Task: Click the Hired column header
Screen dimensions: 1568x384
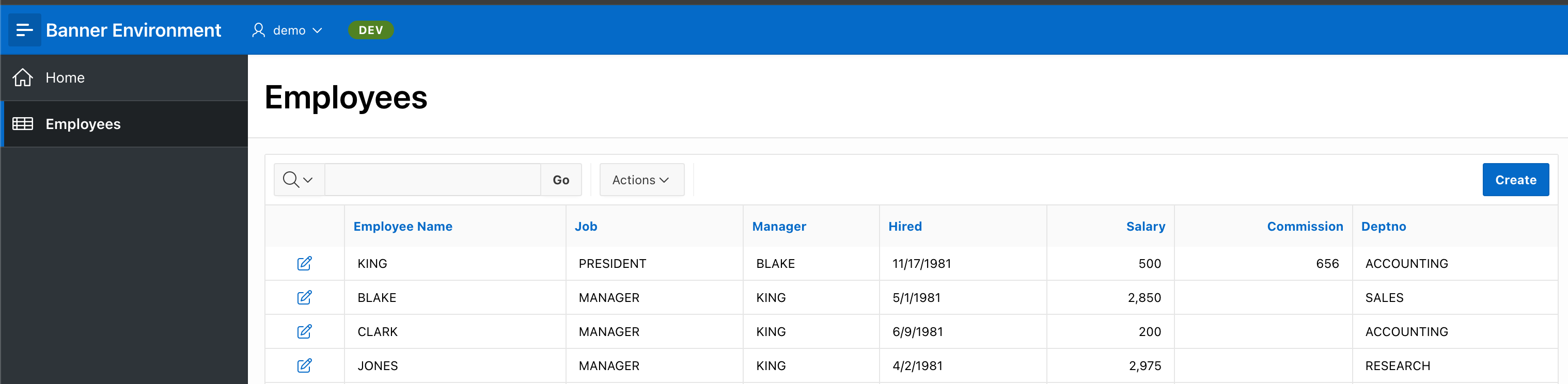Action: point(905,227)
